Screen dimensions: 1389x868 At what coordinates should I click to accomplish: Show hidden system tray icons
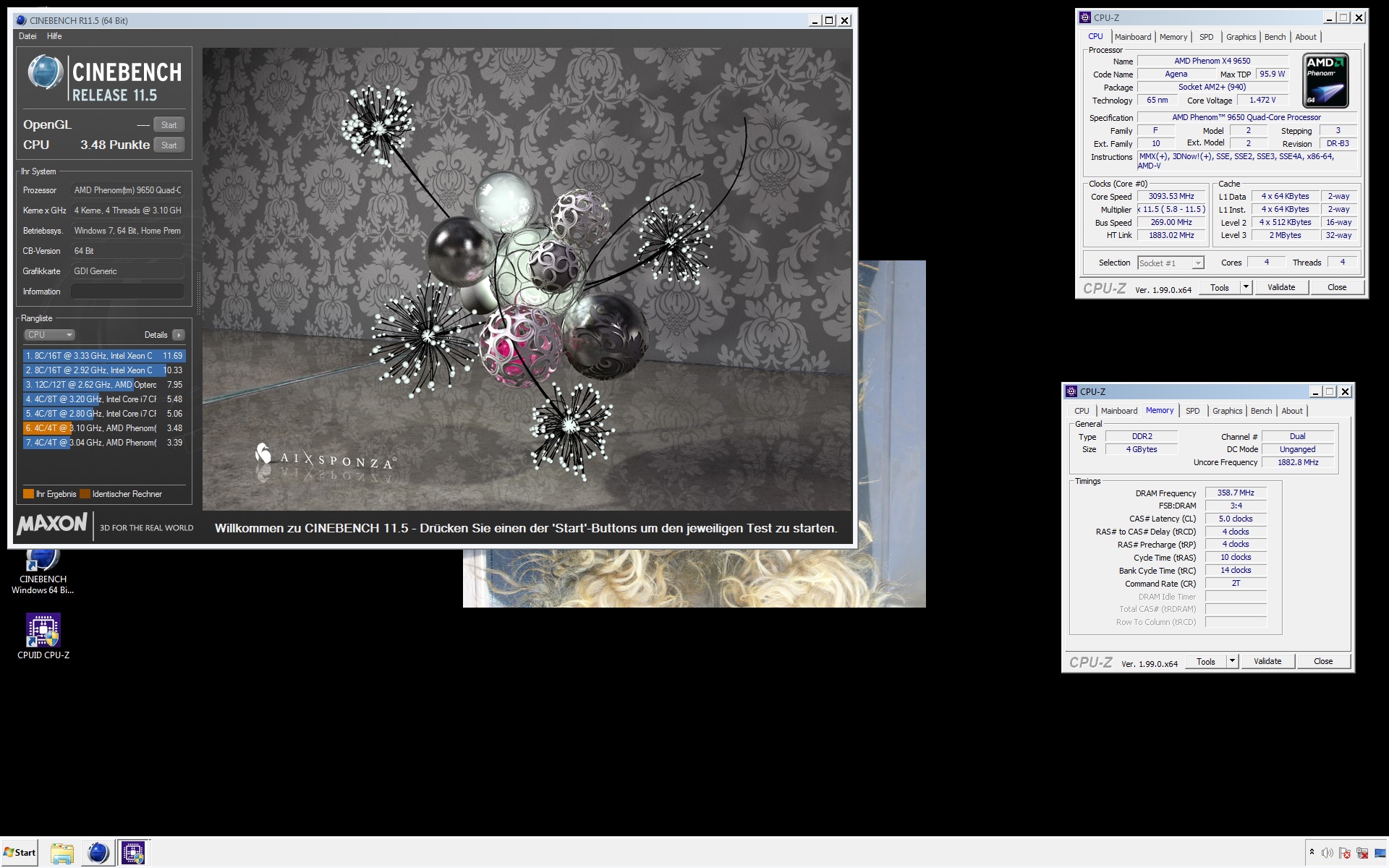(1312, 852)
